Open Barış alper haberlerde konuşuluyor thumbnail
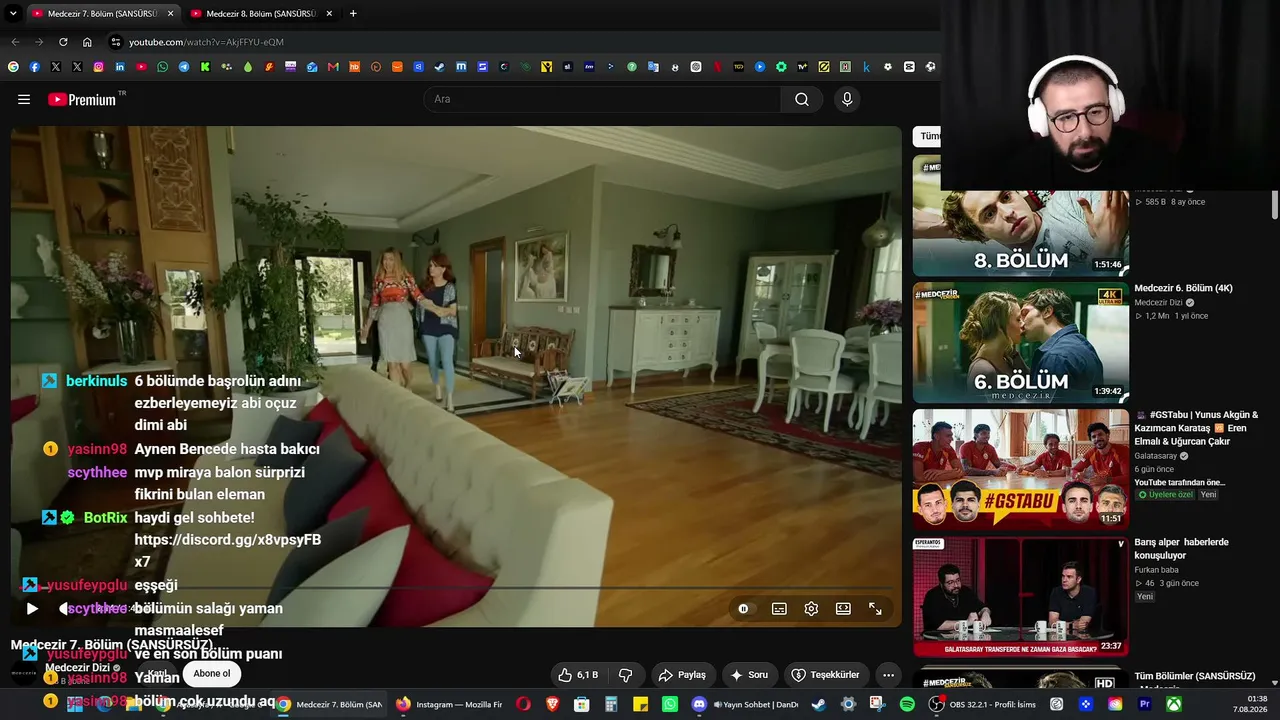 tap(1020, 597)
